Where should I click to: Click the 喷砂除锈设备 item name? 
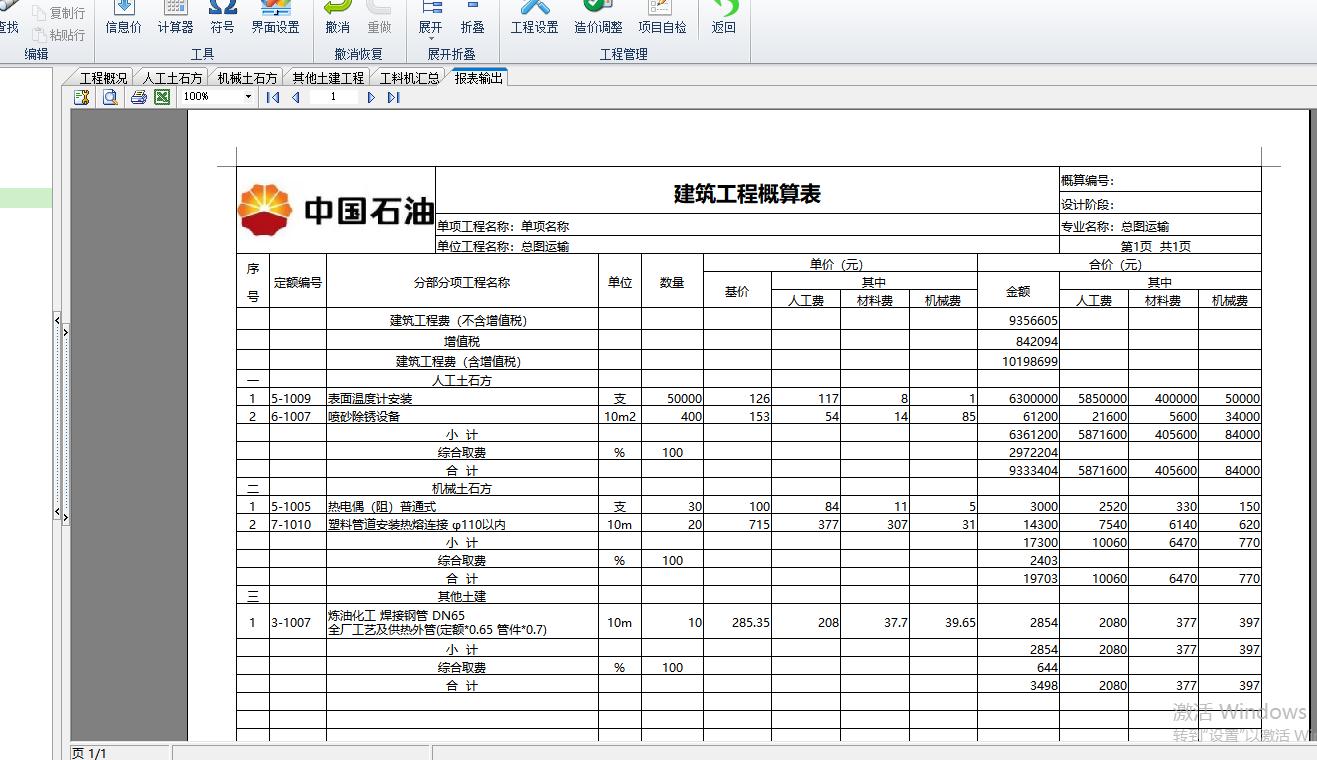(x=364, y=416)
